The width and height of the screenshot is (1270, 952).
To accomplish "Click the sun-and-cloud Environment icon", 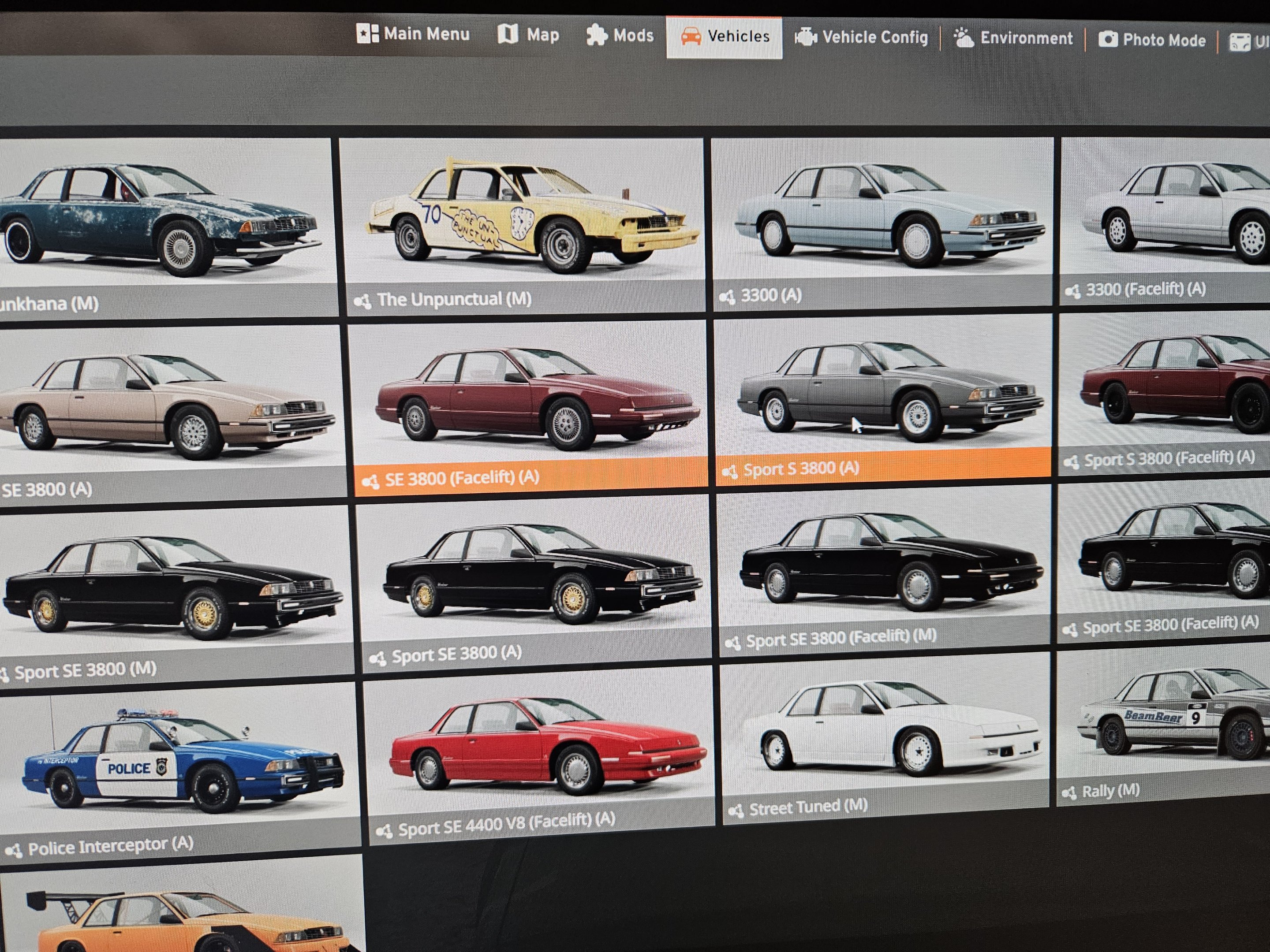I will pos(964,38).
